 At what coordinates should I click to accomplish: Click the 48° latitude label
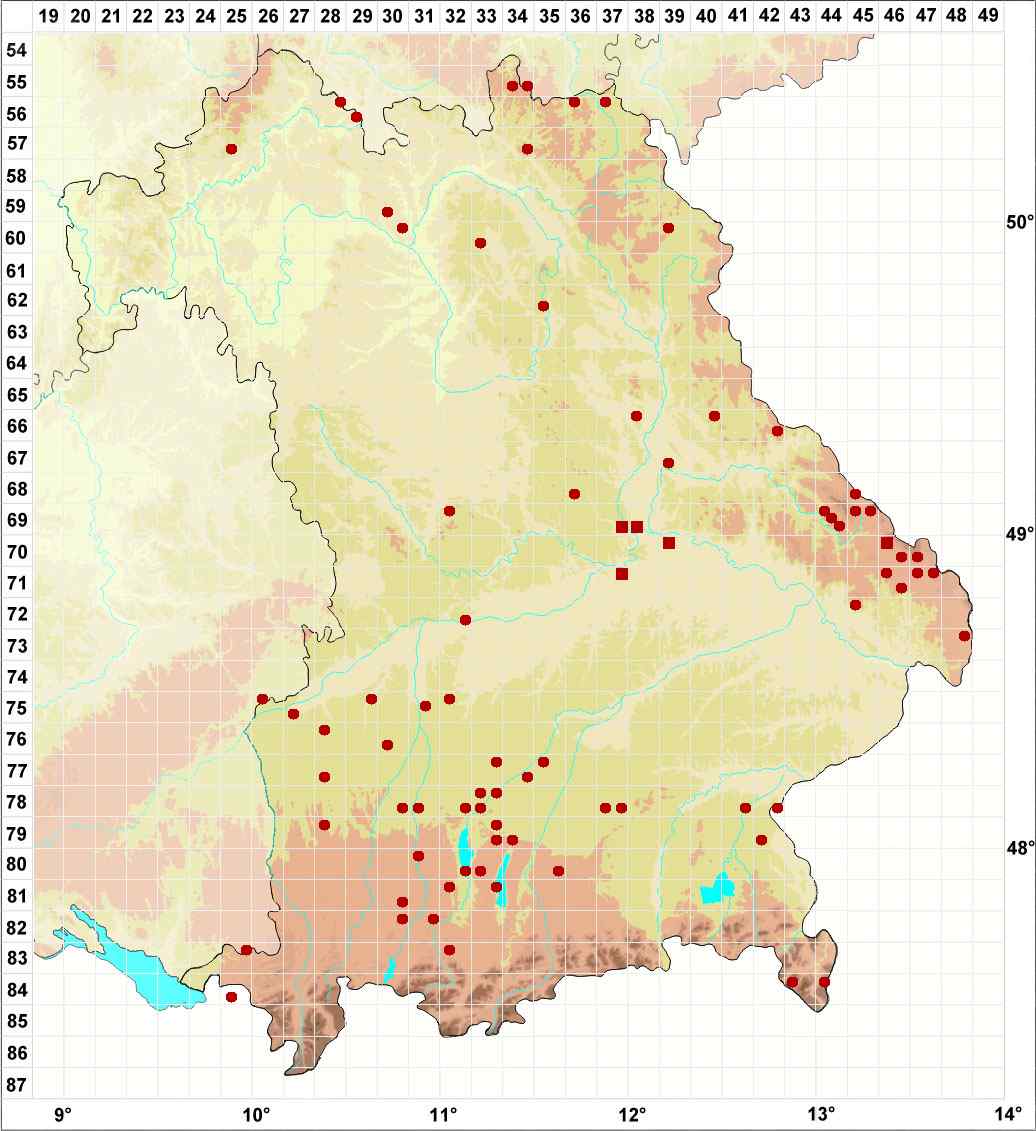[x=1019, y=849]
